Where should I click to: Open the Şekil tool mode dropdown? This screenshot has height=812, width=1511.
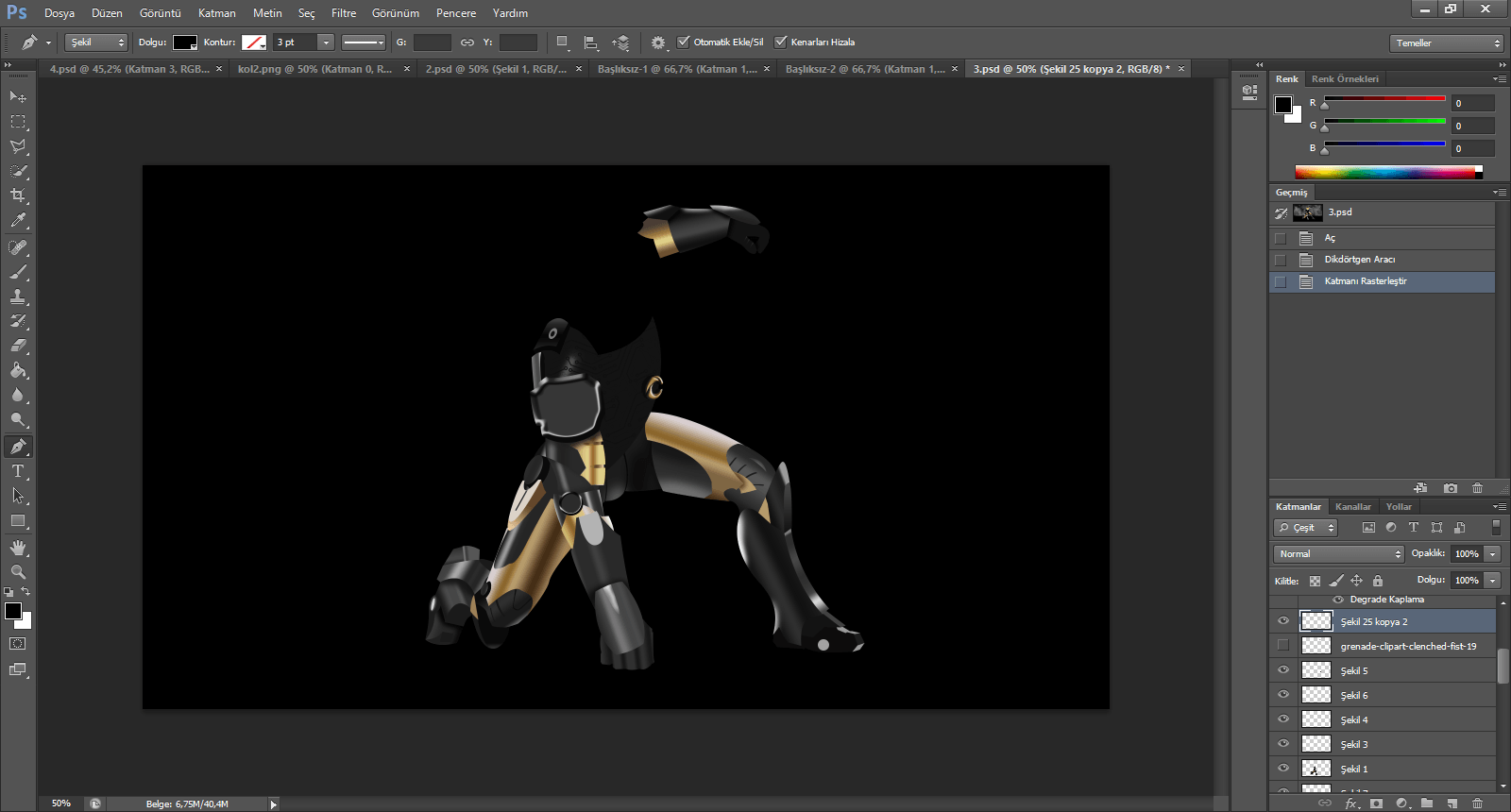pyautogui.click(x=96, y=42)
